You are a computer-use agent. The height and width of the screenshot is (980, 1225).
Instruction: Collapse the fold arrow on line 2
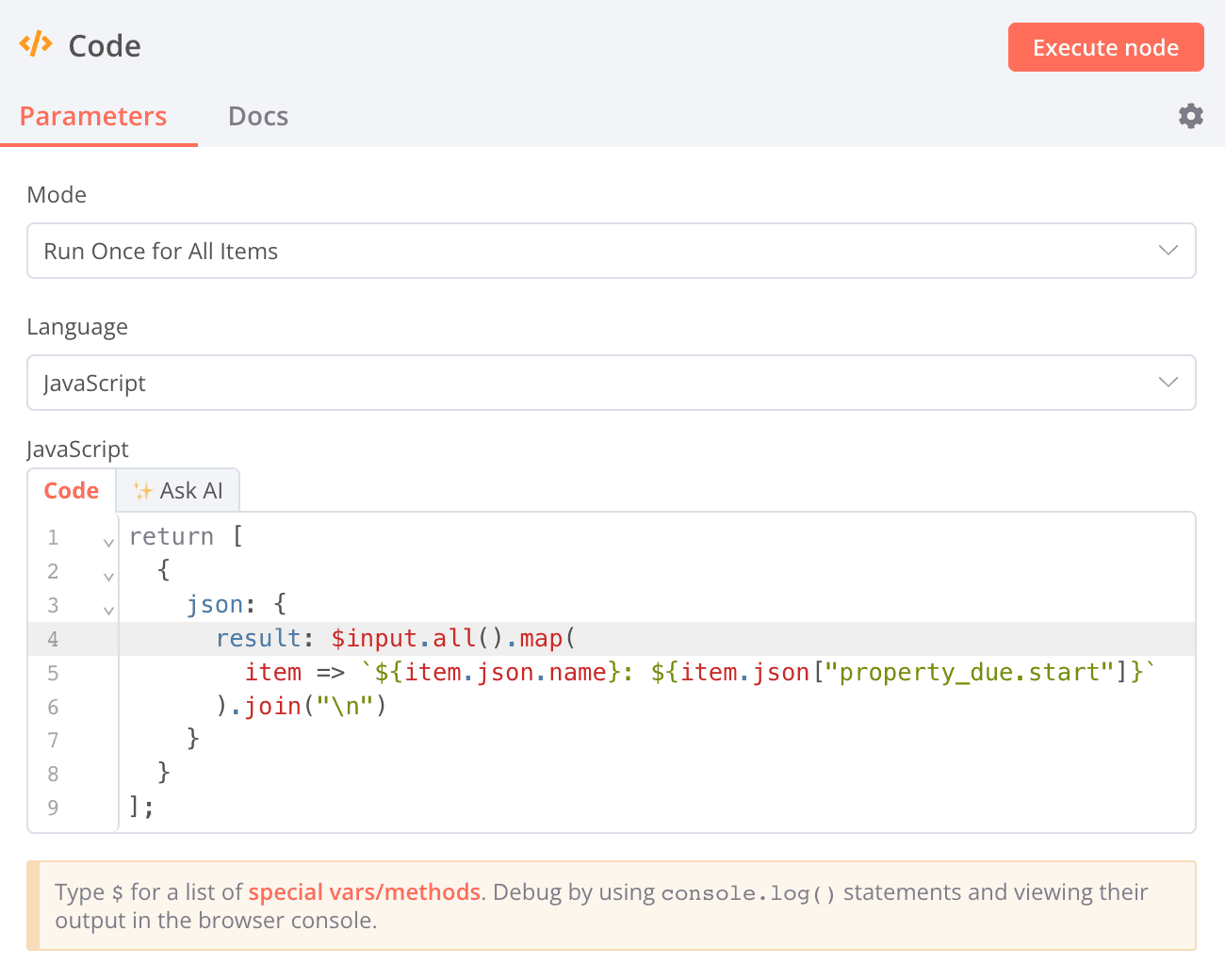click(x=108, y=577)
